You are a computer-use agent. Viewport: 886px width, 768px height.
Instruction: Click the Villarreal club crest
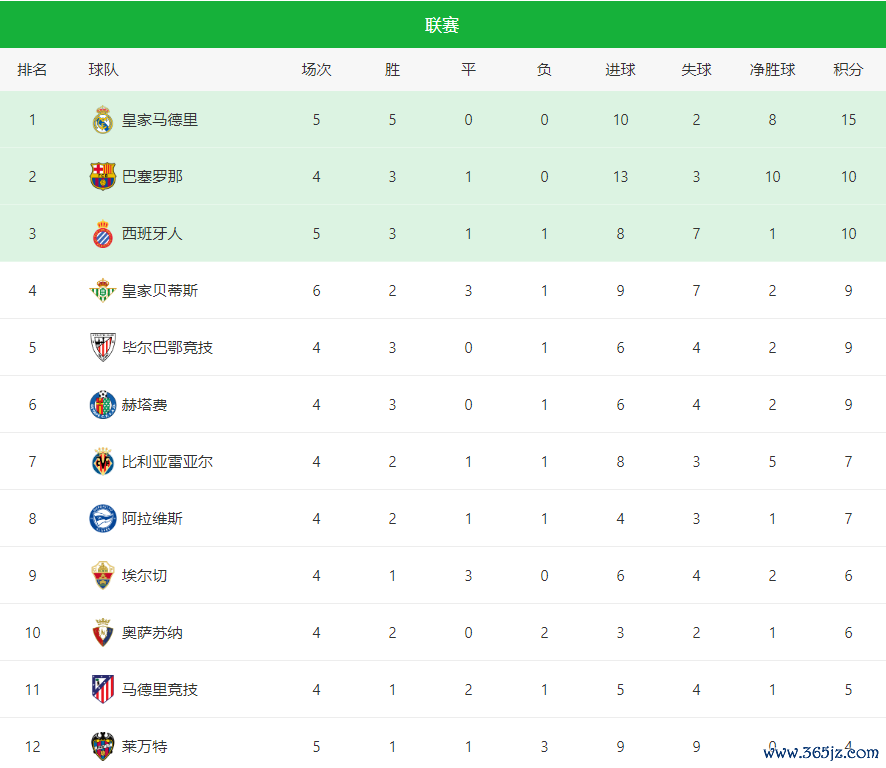tap(103, 462)
